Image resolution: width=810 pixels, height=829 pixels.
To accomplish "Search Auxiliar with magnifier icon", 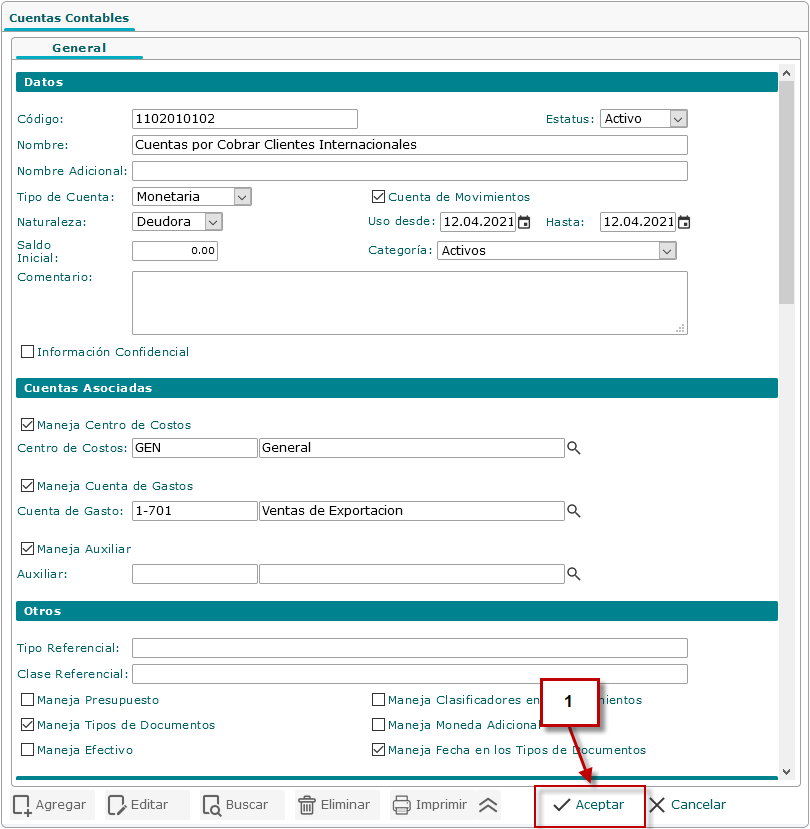I will click(x=574, y=574).
